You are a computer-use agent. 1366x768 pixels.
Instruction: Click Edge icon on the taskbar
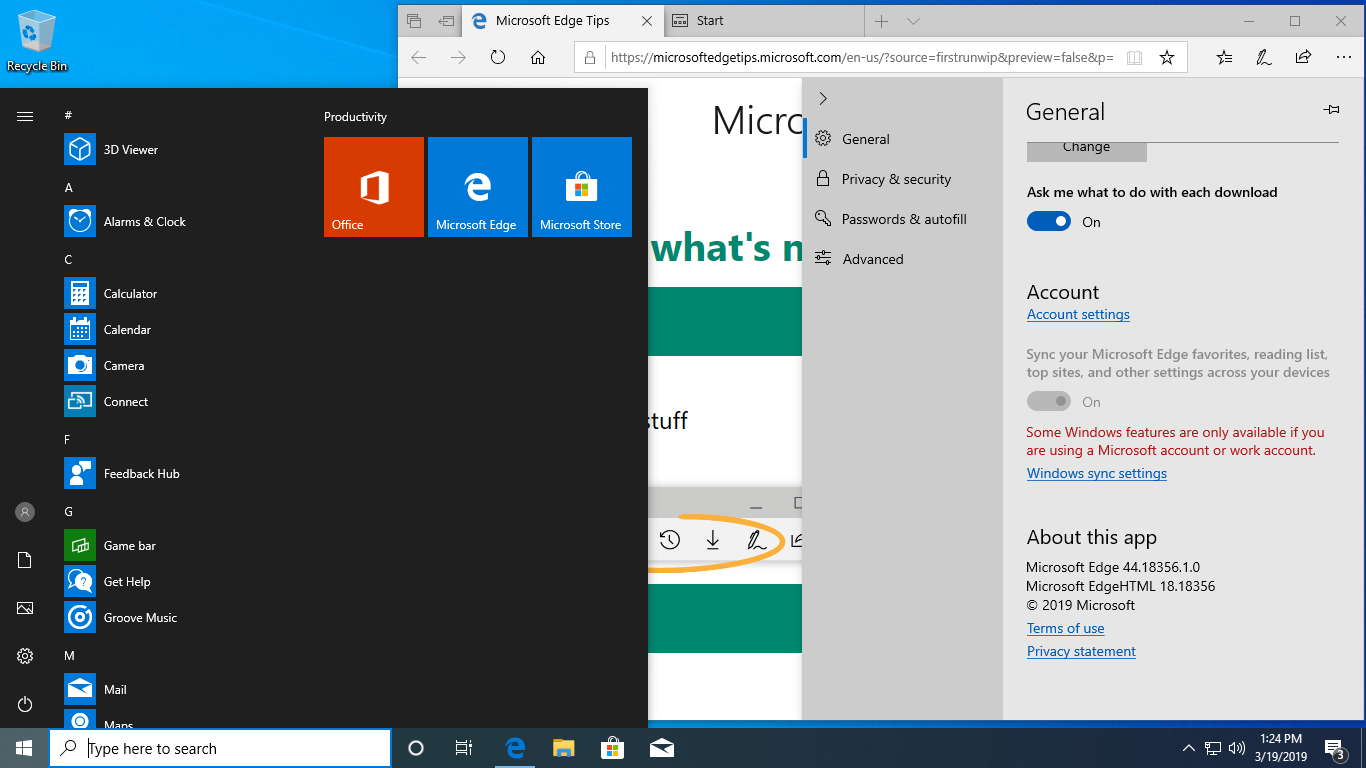[515, 748]
